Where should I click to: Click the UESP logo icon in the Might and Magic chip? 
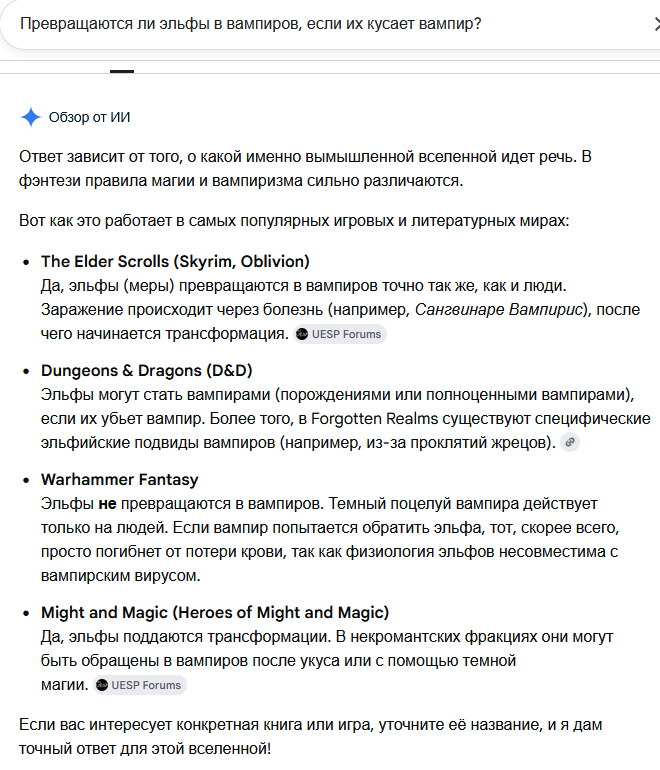[x=102, y=685]
